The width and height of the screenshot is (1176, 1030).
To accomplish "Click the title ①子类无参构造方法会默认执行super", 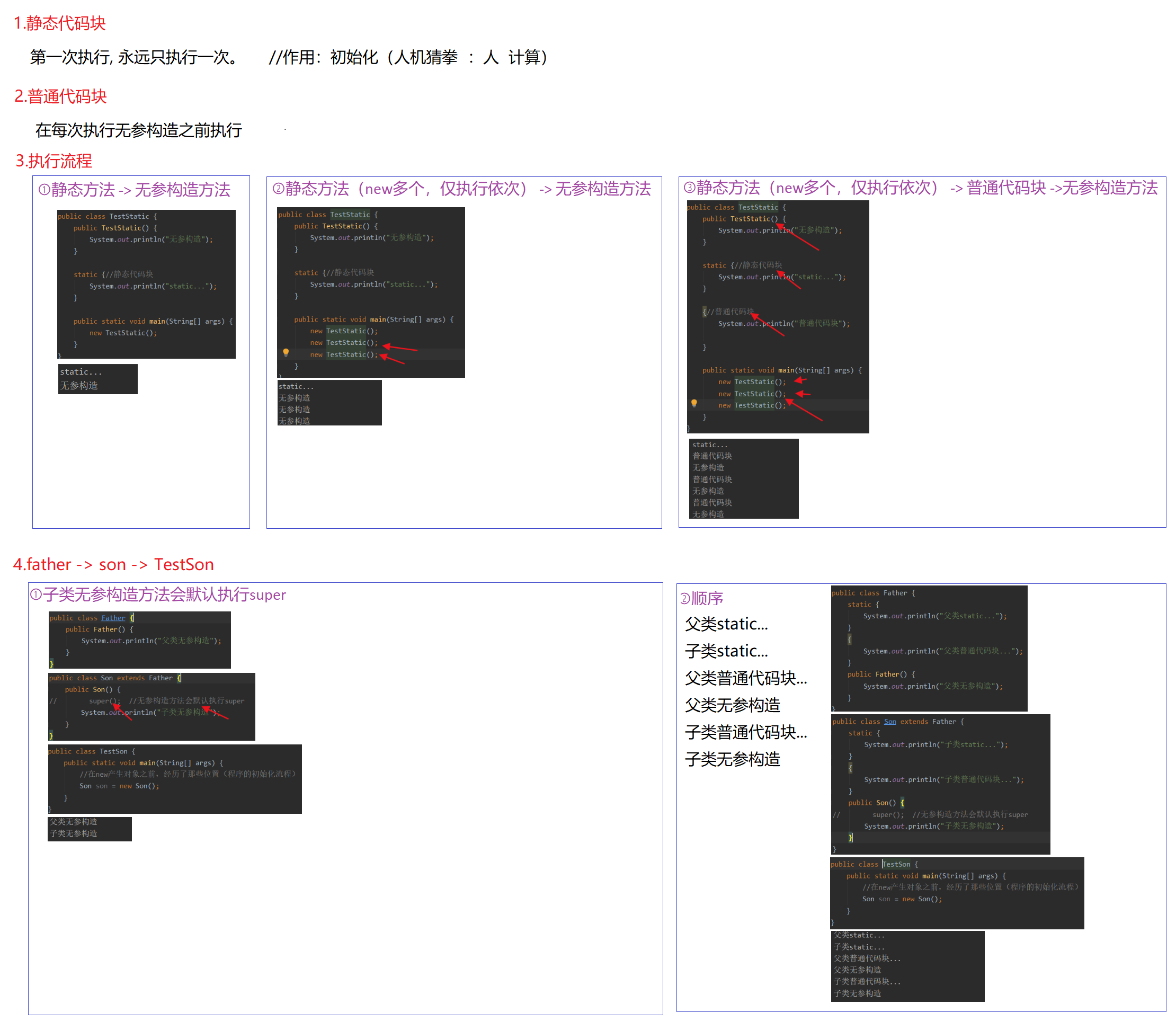I will 158,595.
